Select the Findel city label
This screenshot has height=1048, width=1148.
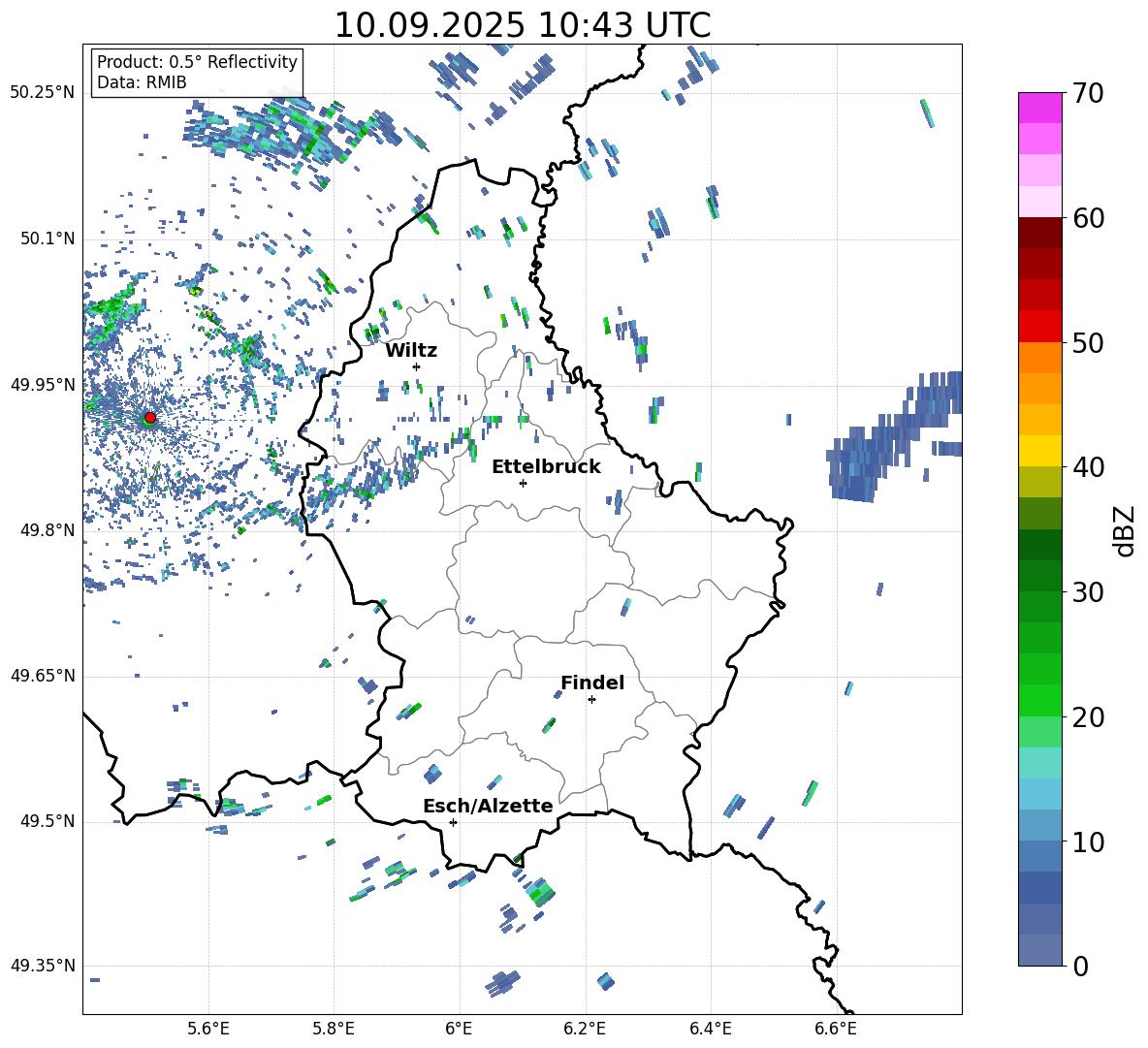click(x=592, y=683)
